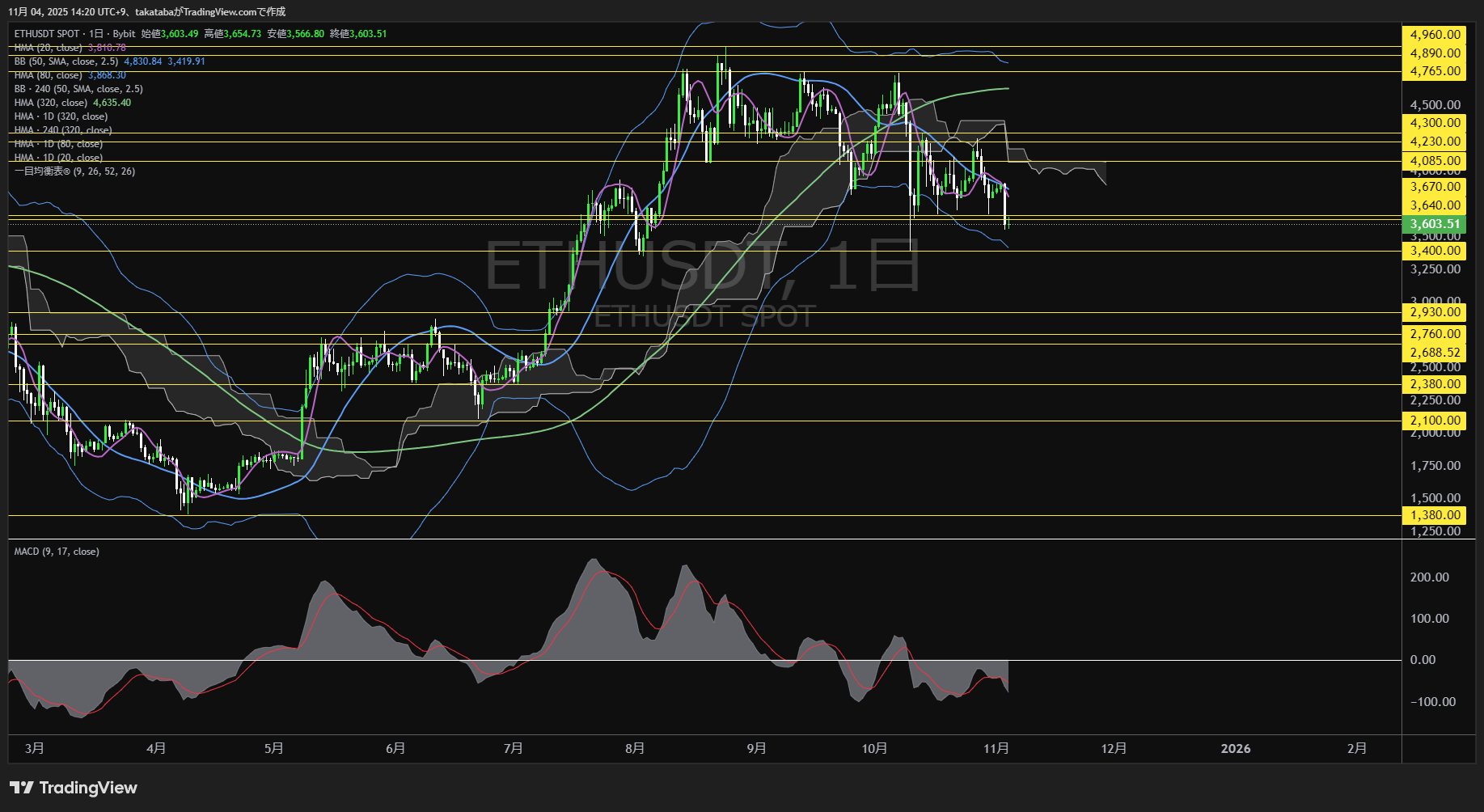Screen dimensions: 1484x812
Task: Click the 2,688.52 price label
Action: (x=1435, y=353)
